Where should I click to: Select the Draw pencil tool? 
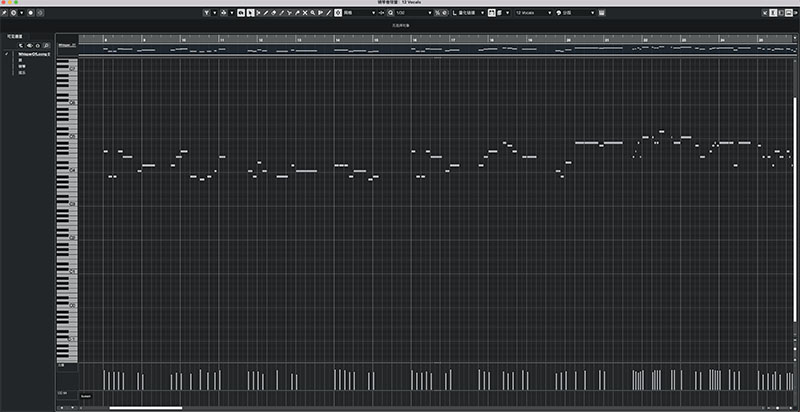pyautogui.click(x=266, y=13)
